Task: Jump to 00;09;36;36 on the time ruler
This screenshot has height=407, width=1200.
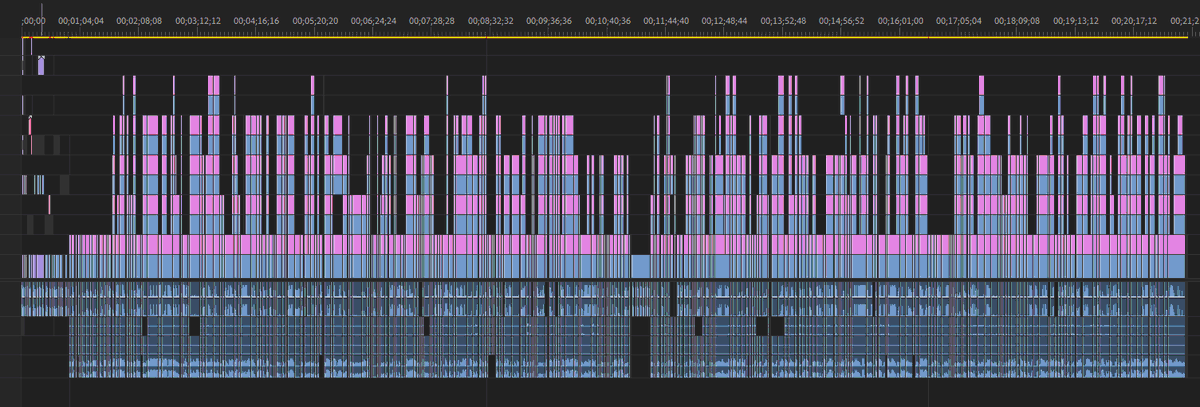Action: coord(550,20)
